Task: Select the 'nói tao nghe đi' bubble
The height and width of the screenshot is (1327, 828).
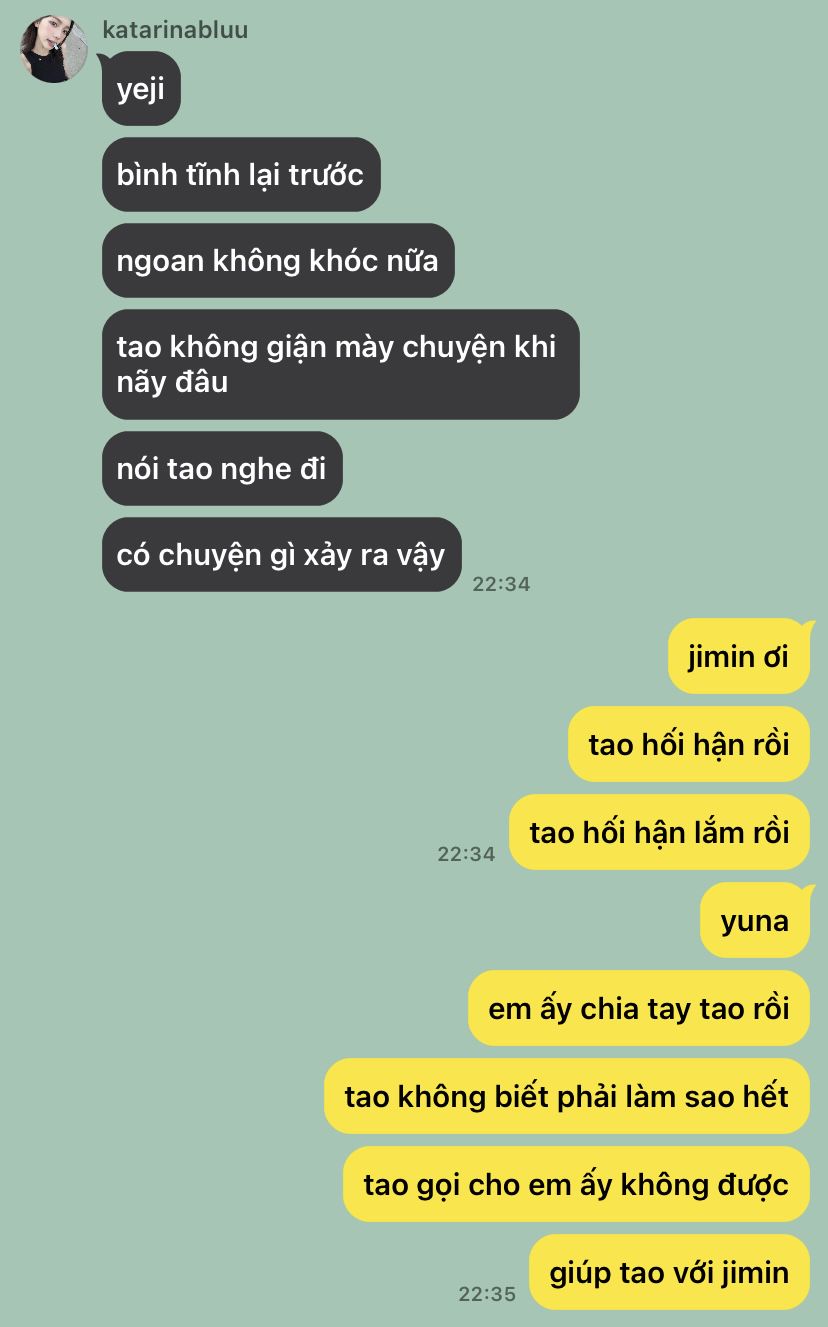Action: point(222,469)
